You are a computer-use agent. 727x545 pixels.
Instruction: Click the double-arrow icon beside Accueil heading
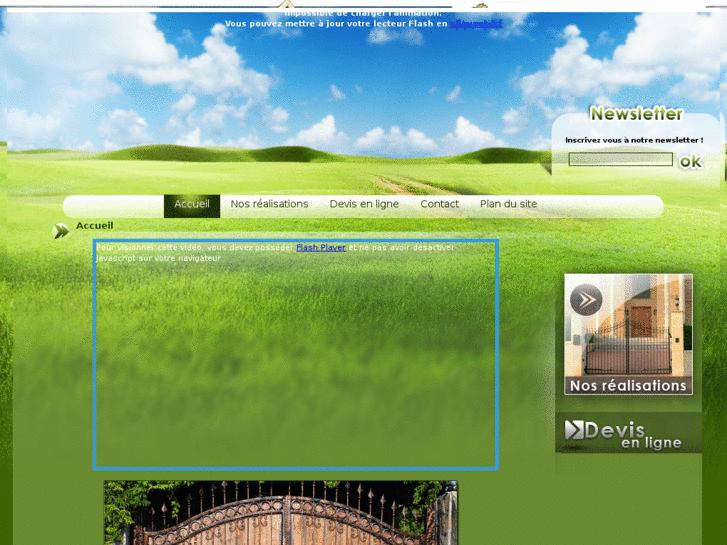point(61,231)
